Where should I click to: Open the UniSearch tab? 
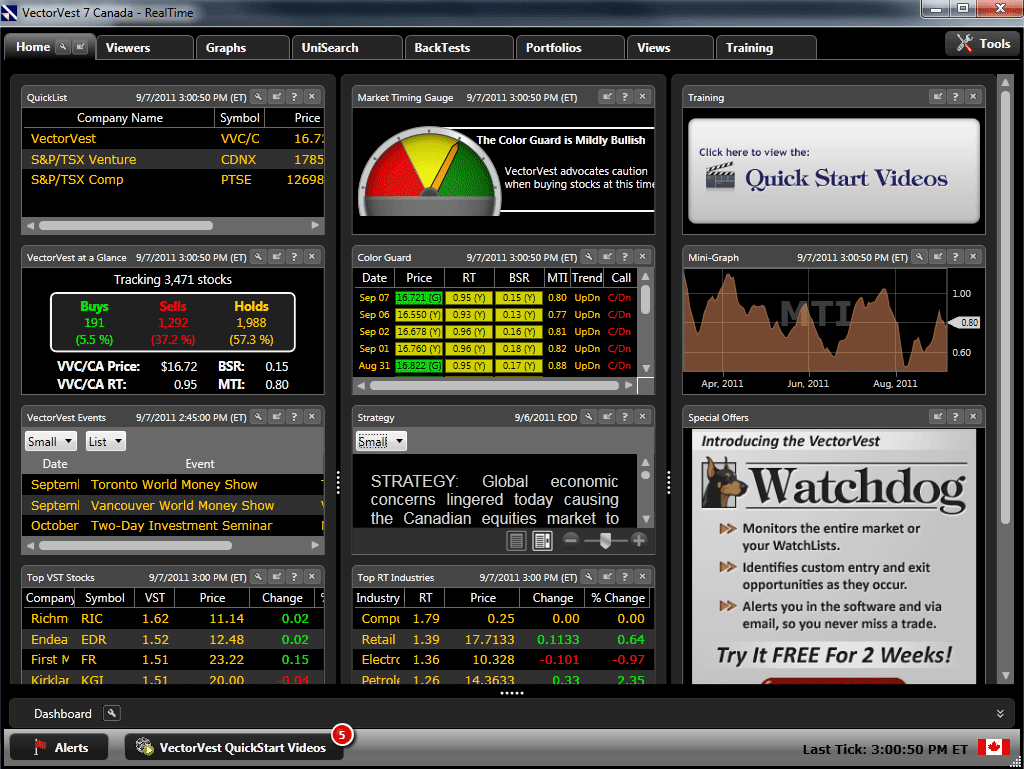tap(347, 48)
